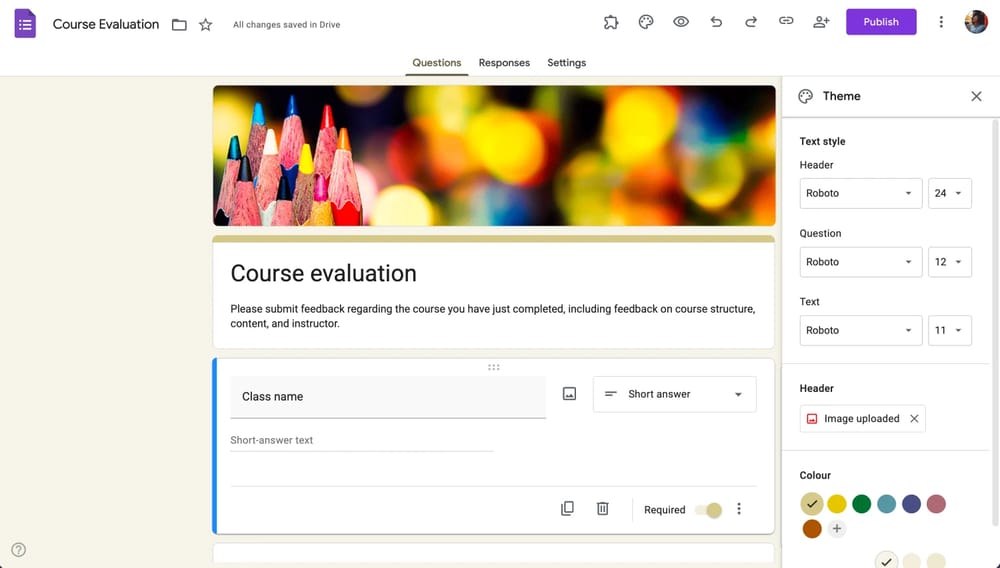Edit the Class name question field

point(388,397)
